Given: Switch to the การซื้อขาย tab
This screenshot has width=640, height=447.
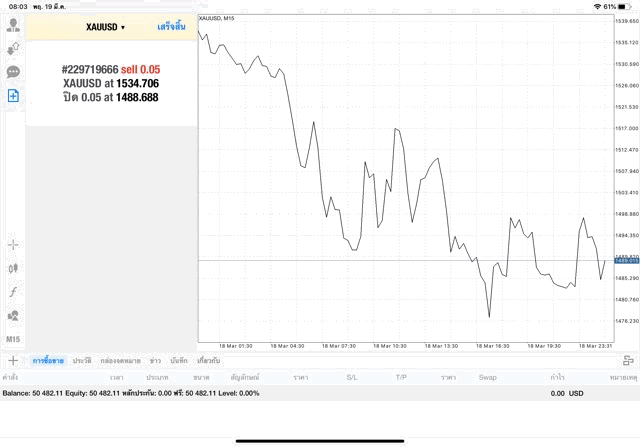Looking at the screenshot, I should (48, 360).
